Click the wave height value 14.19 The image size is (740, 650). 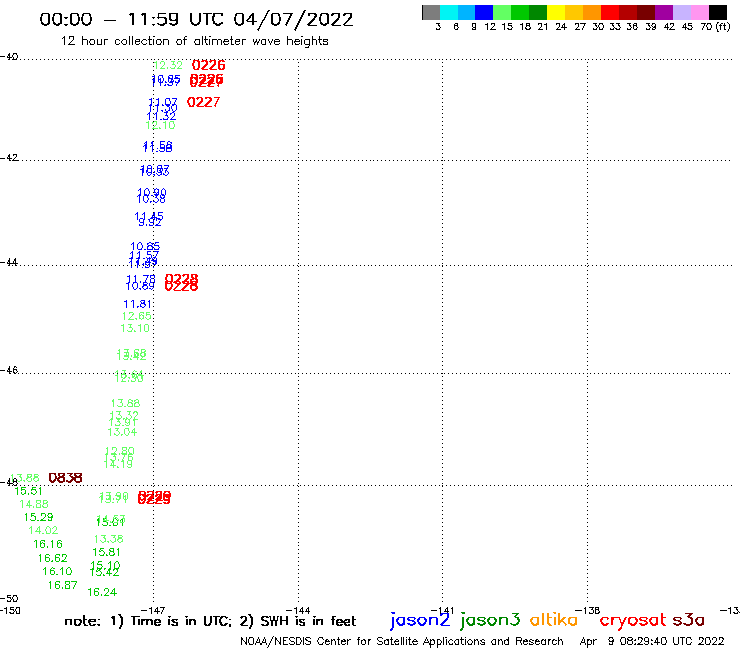click(x=118, y=464)
